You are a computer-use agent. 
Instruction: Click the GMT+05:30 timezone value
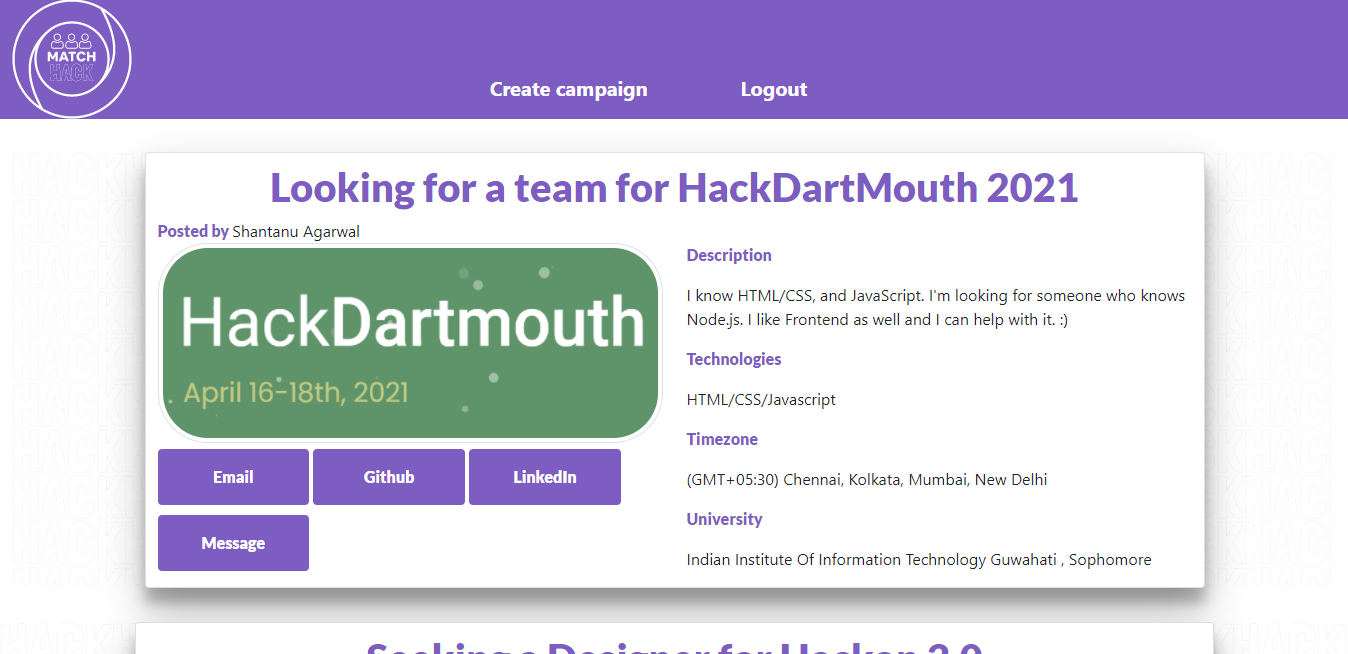[x=867, y=479]
